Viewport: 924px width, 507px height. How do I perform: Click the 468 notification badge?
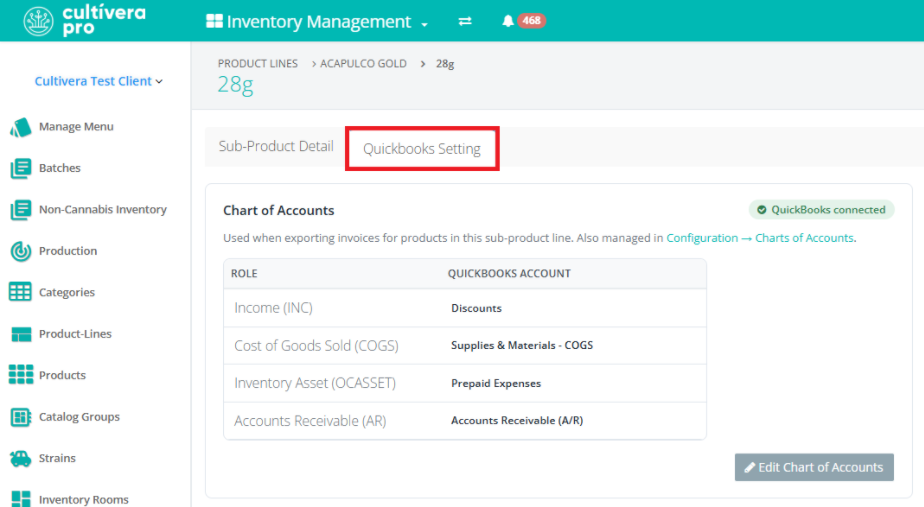(x=531, y=21)
